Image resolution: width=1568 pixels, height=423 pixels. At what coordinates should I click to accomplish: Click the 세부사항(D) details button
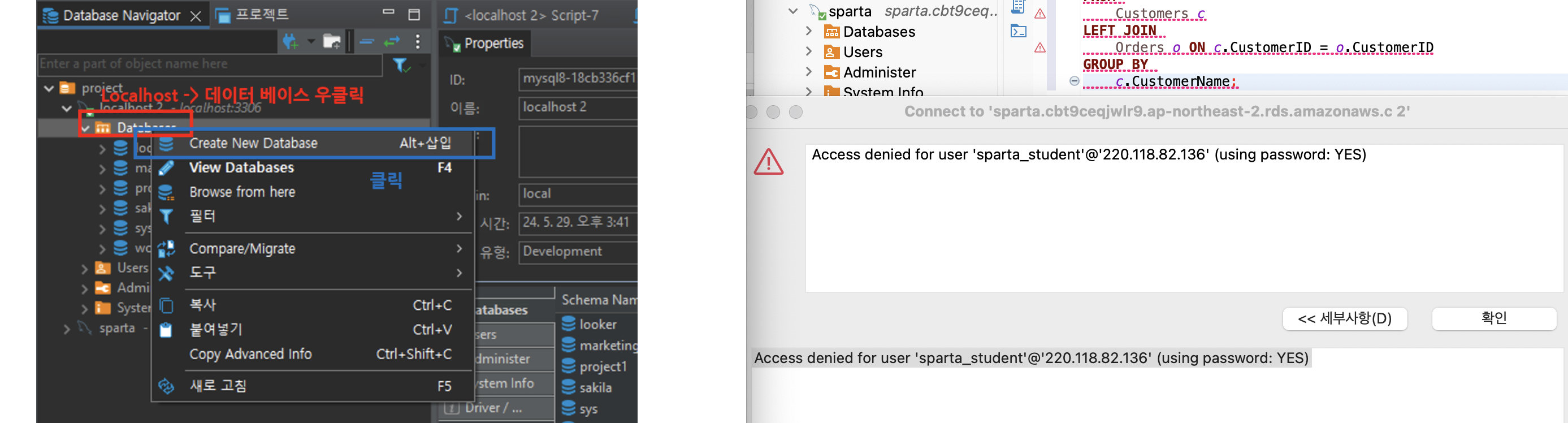(x=1345, y=318)
